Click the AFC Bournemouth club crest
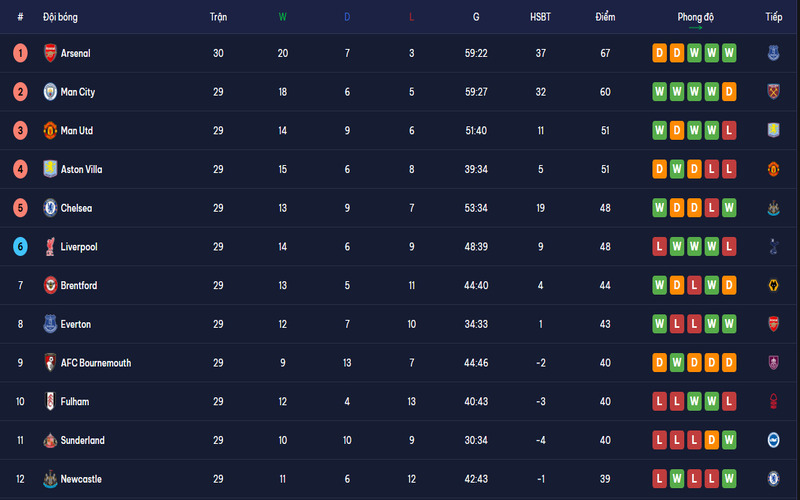The image size is (800, 500). (50, 363)
